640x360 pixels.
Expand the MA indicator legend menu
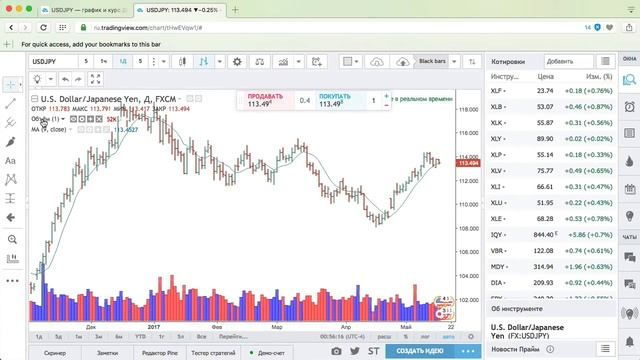(70, 130)
